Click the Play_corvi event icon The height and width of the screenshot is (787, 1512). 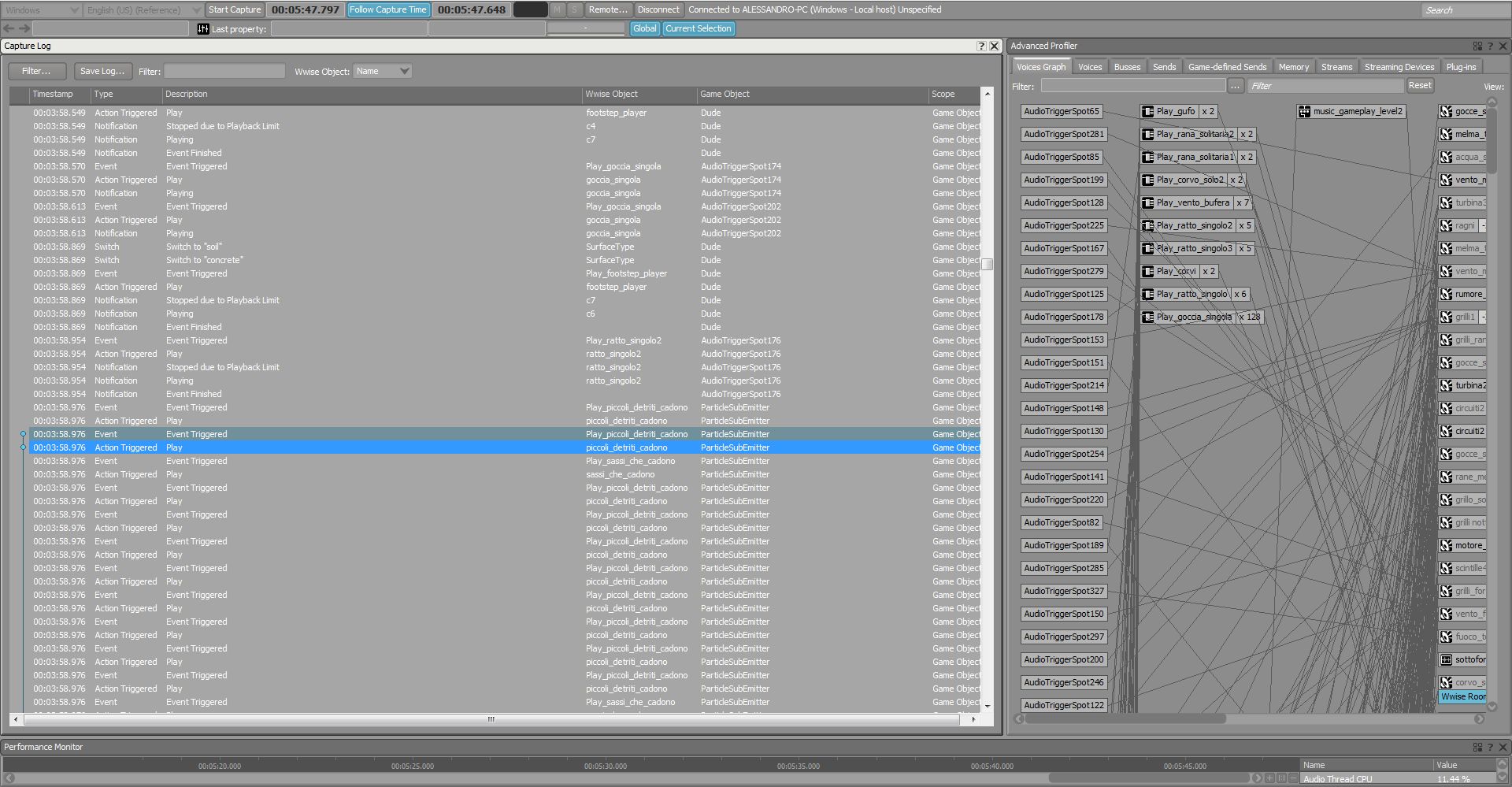tap(1148, 272)
